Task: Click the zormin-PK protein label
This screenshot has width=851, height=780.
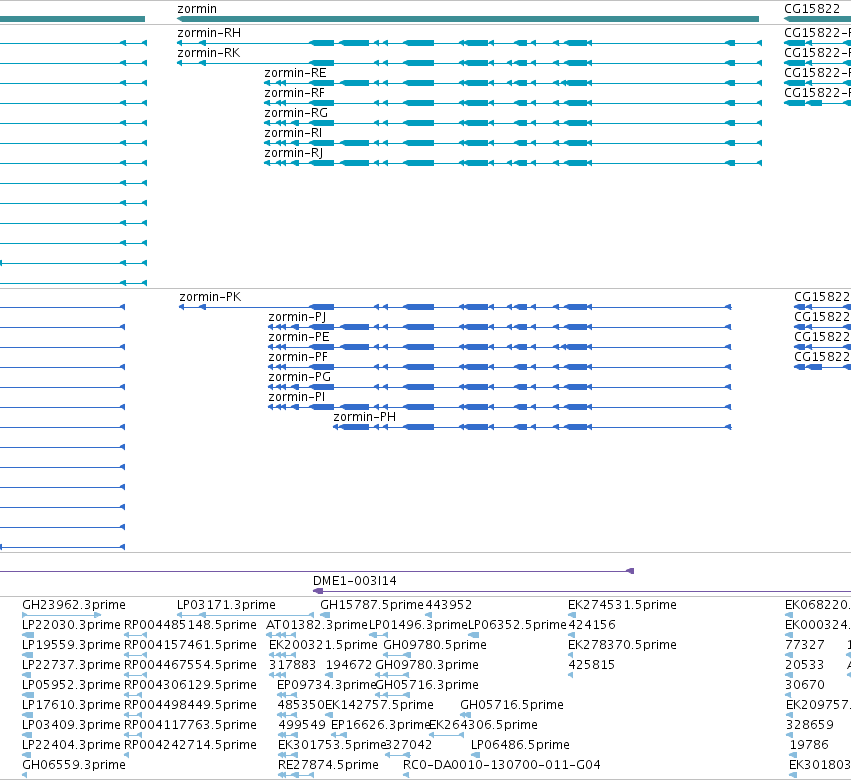Action: coord(210,297)
